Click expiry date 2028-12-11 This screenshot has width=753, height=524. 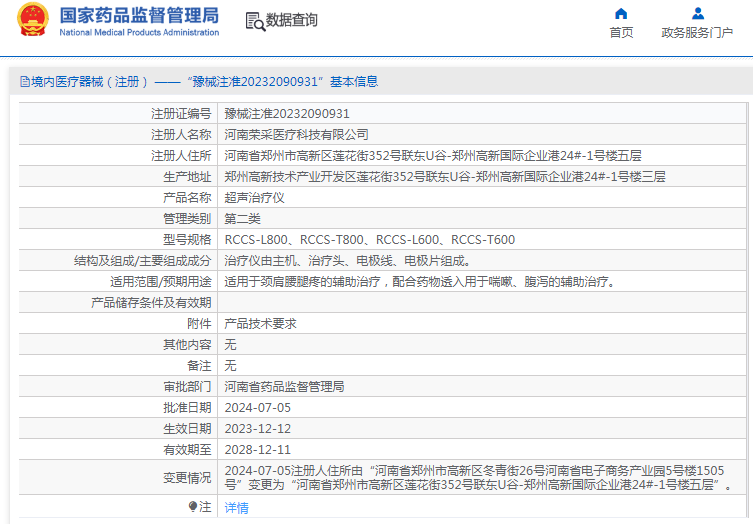coord(257,450)
